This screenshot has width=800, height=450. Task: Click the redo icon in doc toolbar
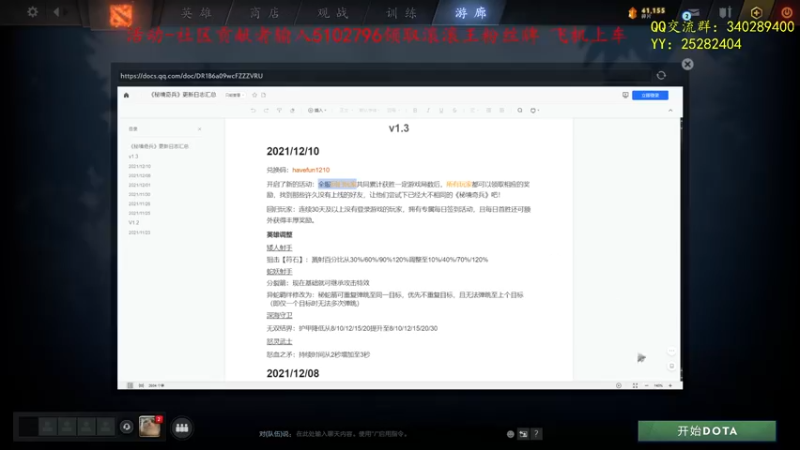[266, 110]
